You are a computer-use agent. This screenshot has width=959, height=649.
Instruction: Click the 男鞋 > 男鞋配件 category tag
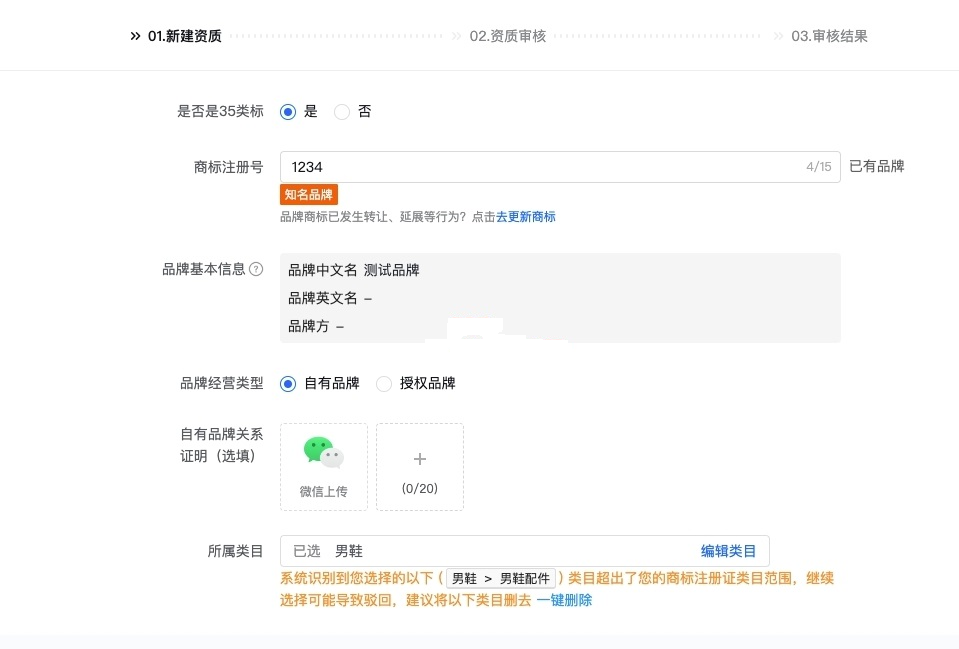501,578
